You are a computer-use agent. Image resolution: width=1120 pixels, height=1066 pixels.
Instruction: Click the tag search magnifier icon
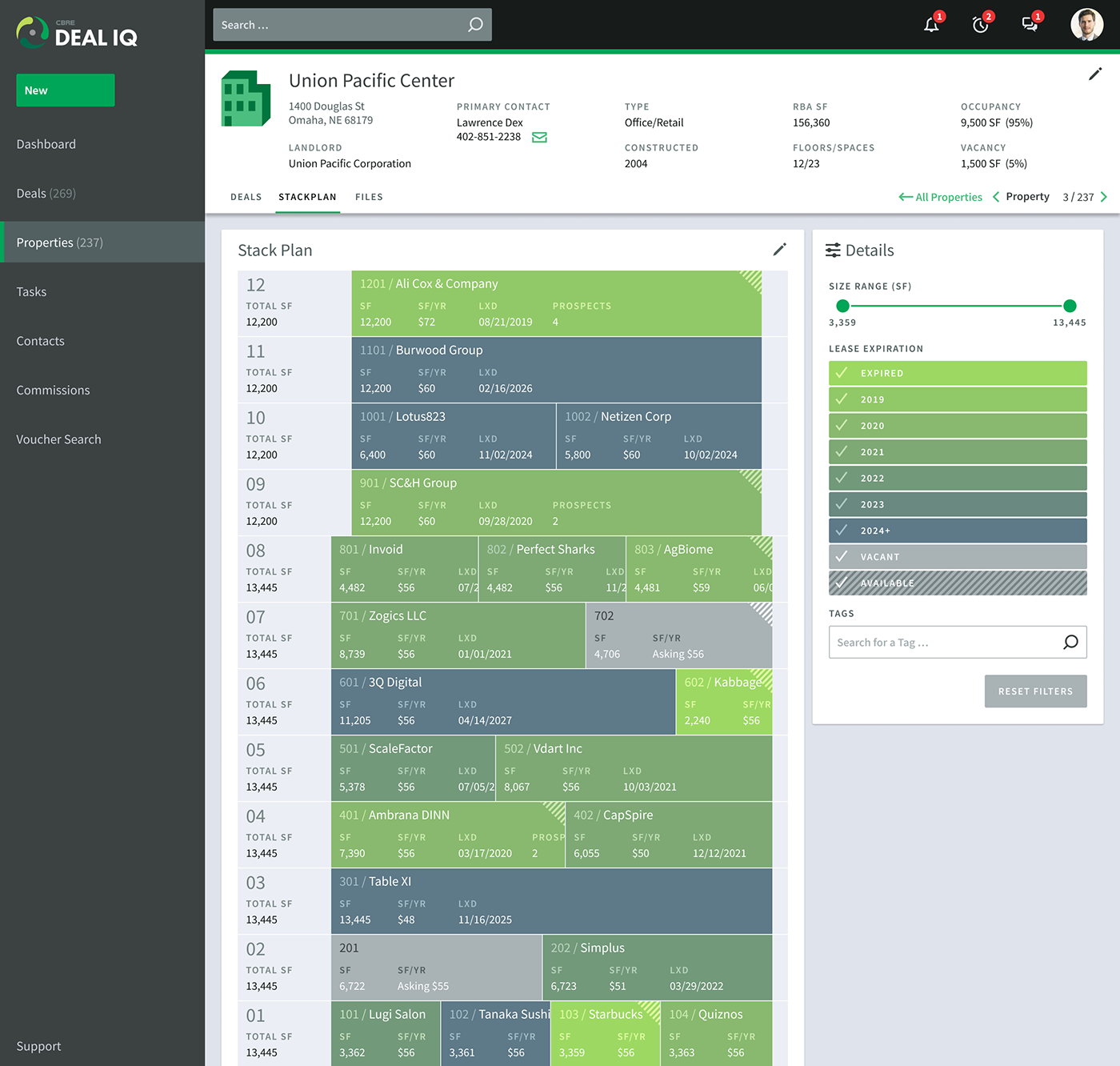[1070, 642]
